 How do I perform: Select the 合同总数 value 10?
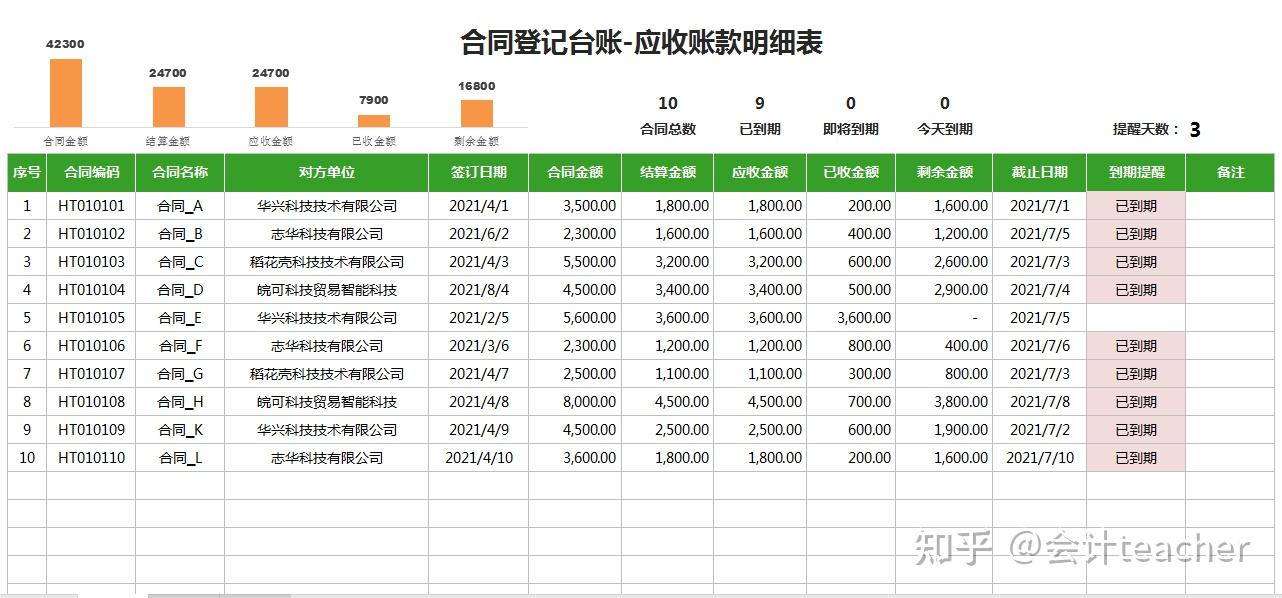click(x=668, y=103)
